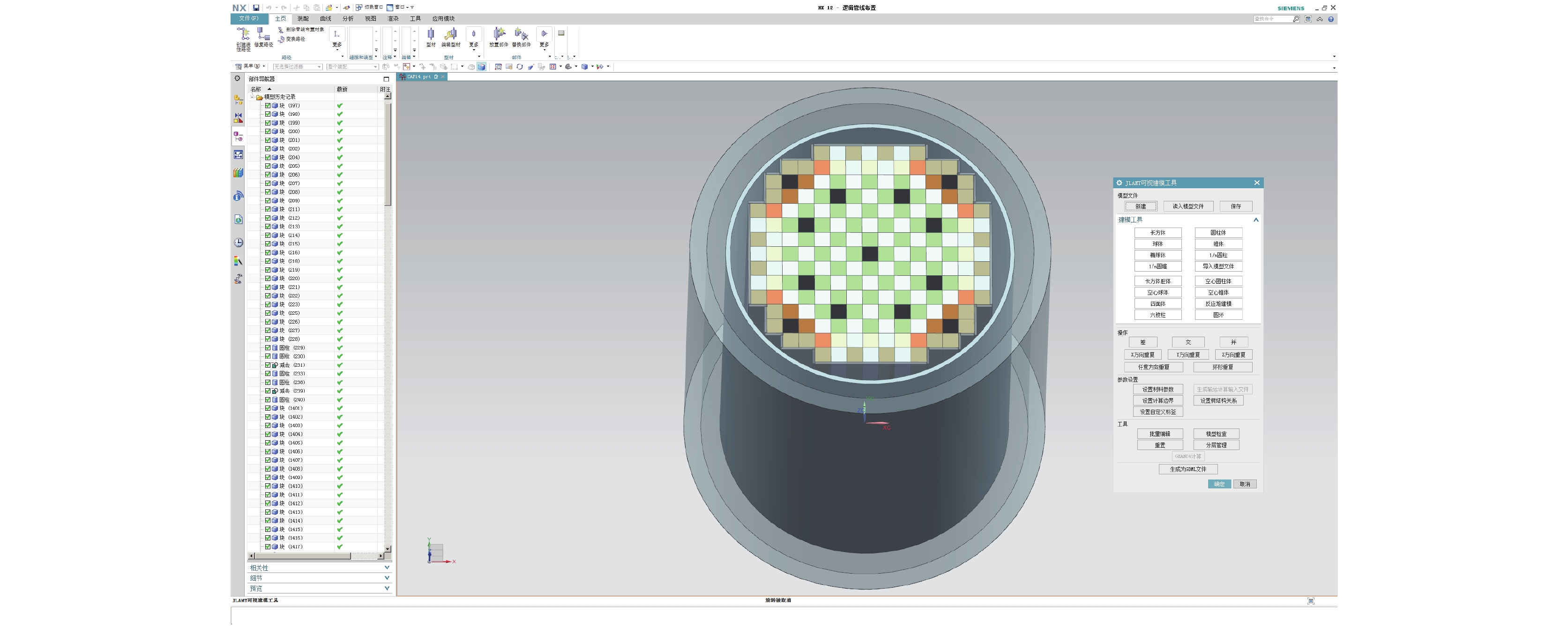Click the 编辑型材 (edit stock) icon
The image size is (1568, 627).
[x=451, y=37]
